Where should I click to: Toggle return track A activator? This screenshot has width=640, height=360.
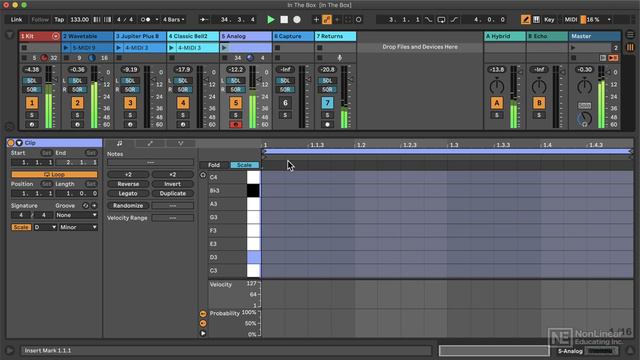coord(497,103)
